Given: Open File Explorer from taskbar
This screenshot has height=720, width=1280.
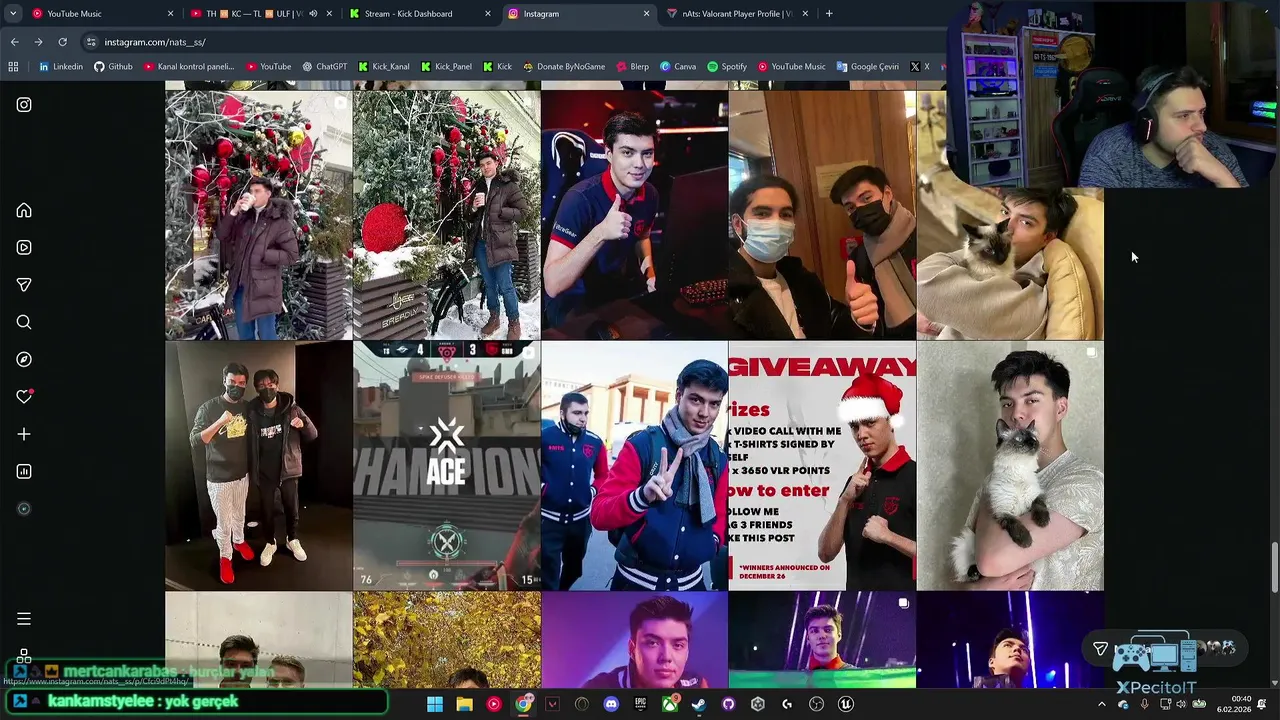Looking at the screenshot, I should pos(464,704).
